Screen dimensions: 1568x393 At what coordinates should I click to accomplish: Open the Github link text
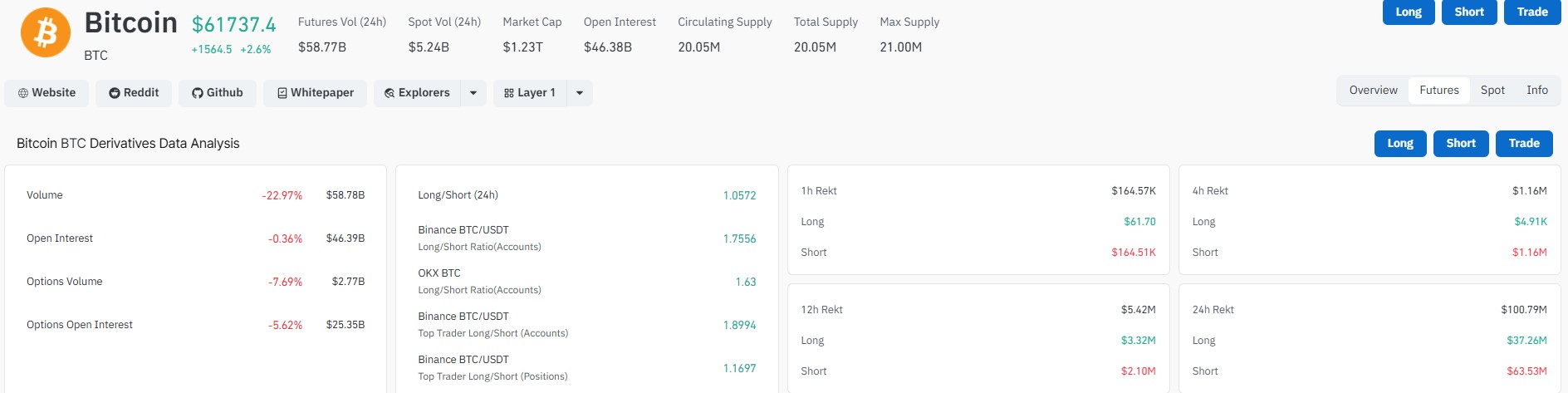[225, 92]
